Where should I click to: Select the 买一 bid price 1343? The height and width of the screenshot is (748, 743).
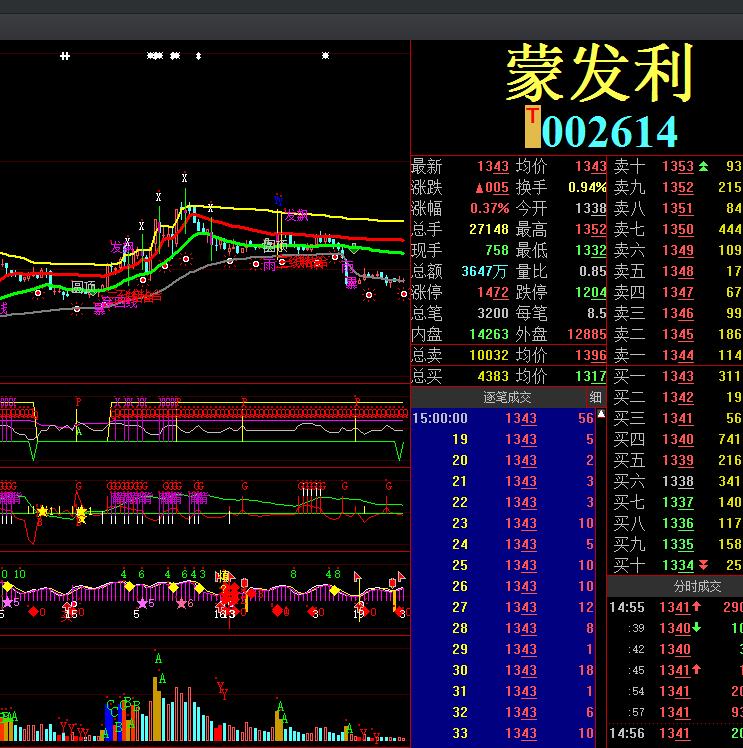(x=678, y=376)
